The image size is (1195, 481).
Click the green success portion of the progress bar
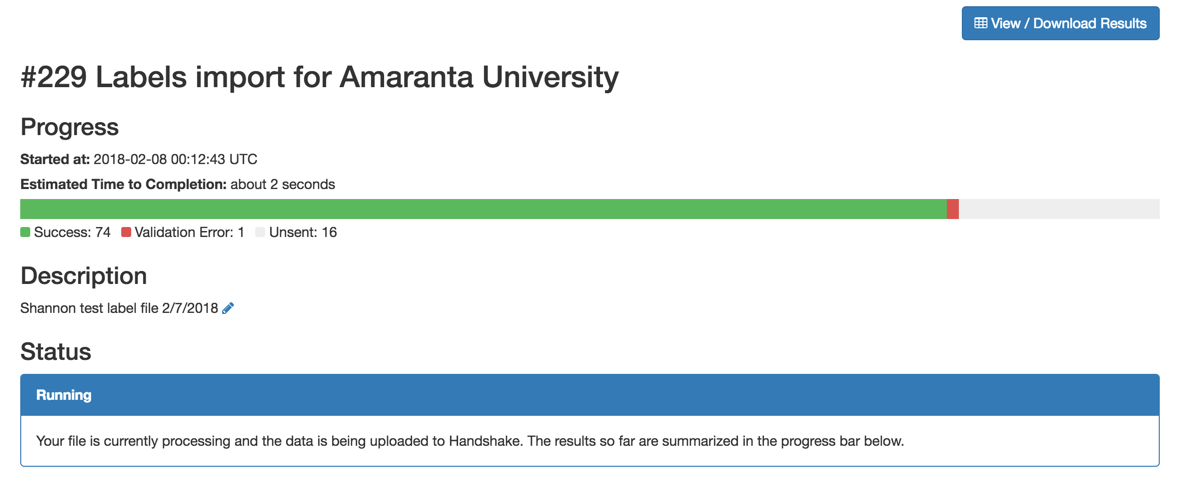[483, 209]
